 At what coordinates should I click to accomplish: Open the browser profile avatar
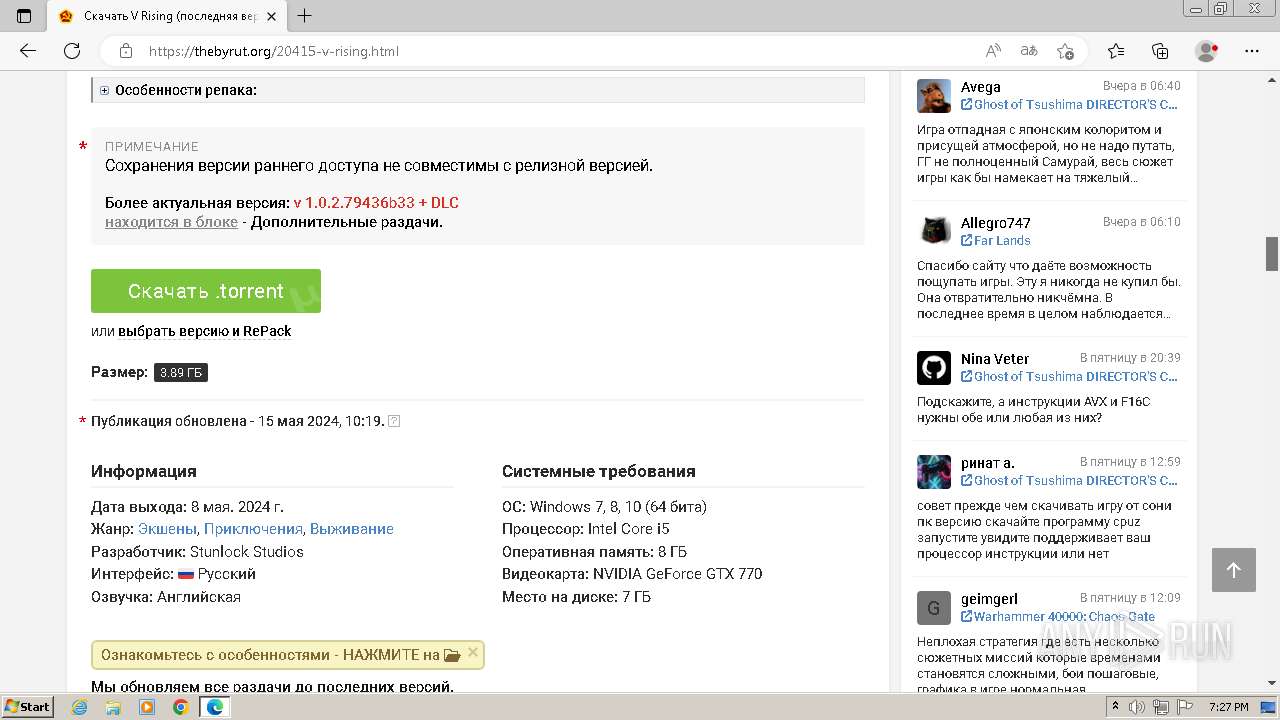point(1206,51)
